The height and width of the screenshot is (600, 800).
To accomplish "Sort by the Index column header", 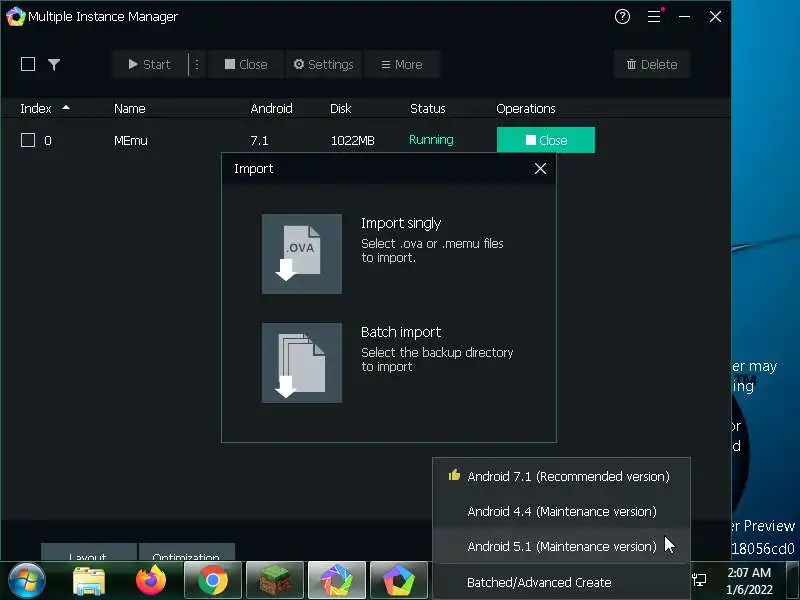I will [36, 109].
